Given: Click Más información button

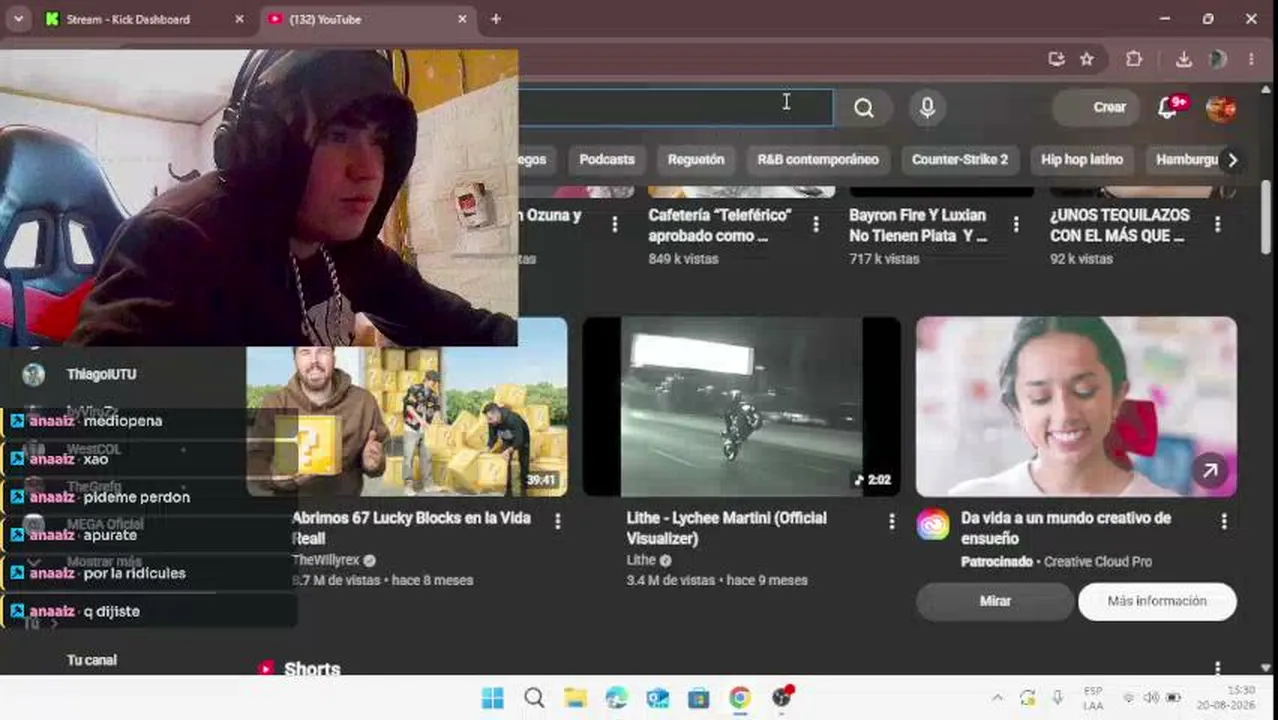Looking at the screenshot, I should (x=1157, y=601).
